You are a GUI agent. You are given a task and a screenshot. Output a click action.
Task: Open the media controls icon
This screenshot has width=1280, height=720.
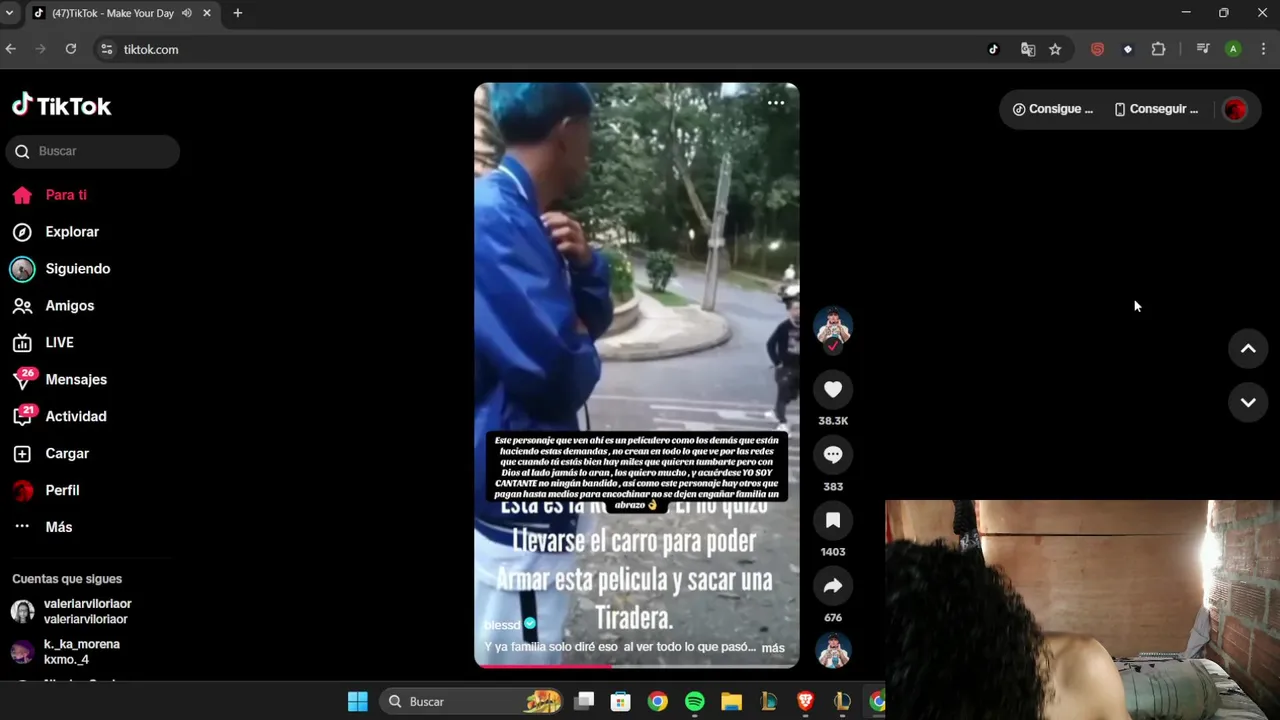click(1203, 49)
